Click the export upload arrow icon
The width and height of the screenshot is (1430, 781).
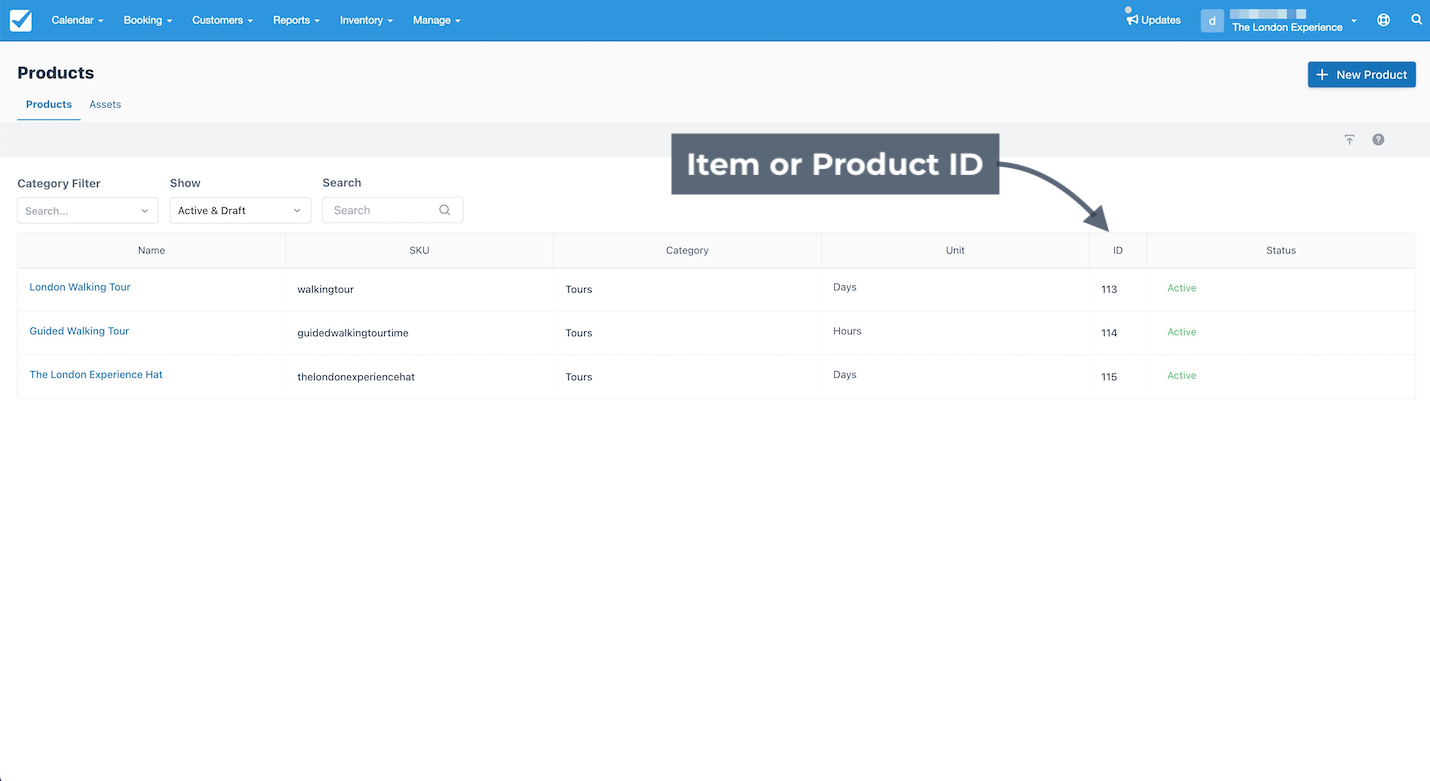pyautogui.click(x=1349, y=139)
